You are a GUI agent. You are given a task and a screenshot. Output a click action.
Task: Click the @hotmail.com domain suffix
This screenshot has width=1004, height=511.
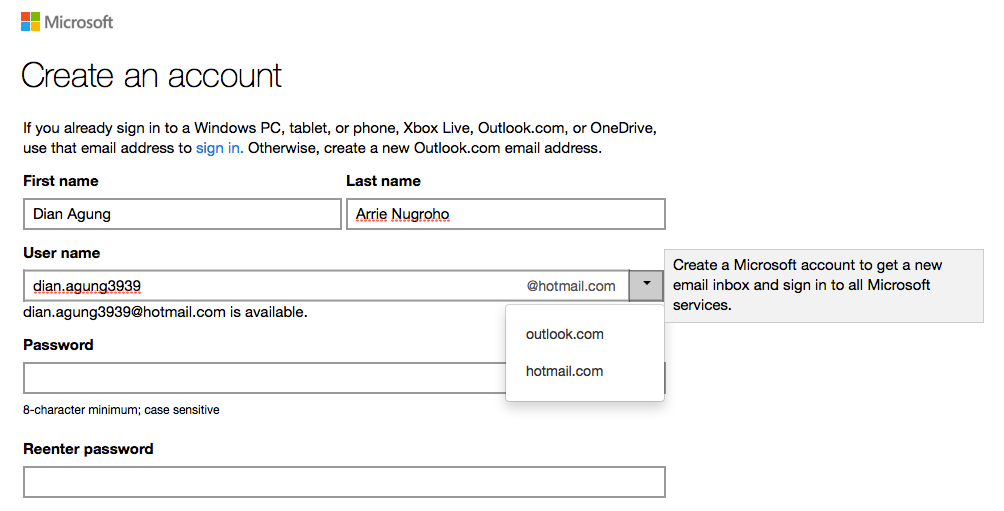tap(571, 286)
